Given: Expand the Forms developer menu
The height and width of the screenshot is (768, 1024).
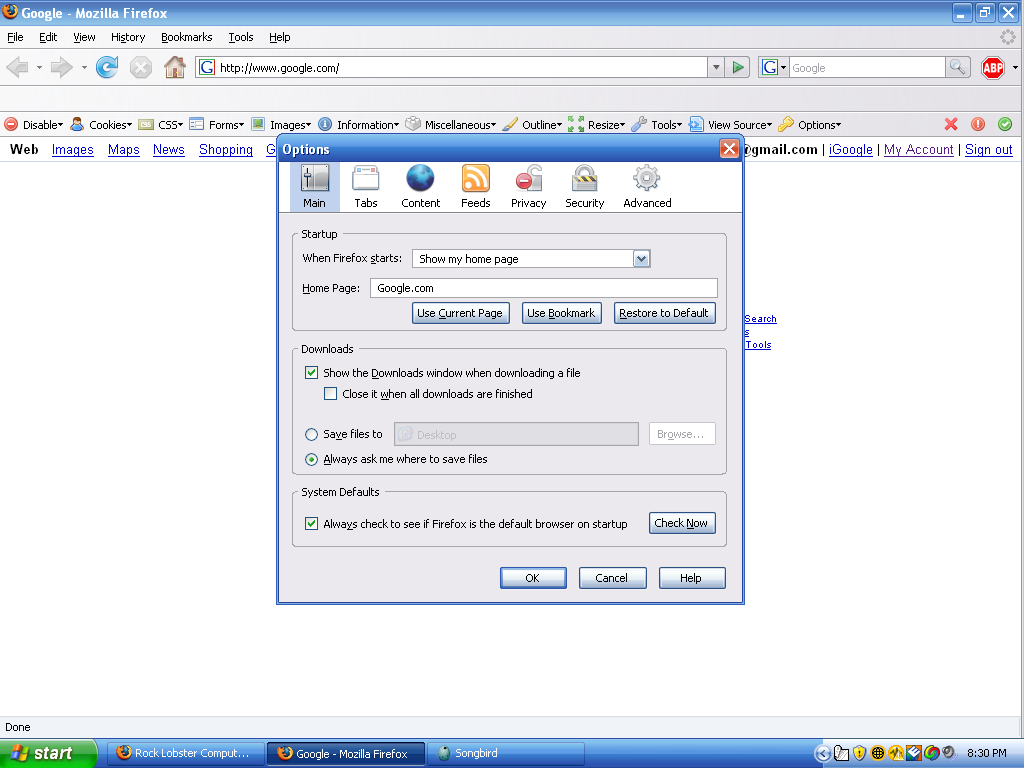Looking at the screenshot, I should pyautogui.click(x=217, y=125).
